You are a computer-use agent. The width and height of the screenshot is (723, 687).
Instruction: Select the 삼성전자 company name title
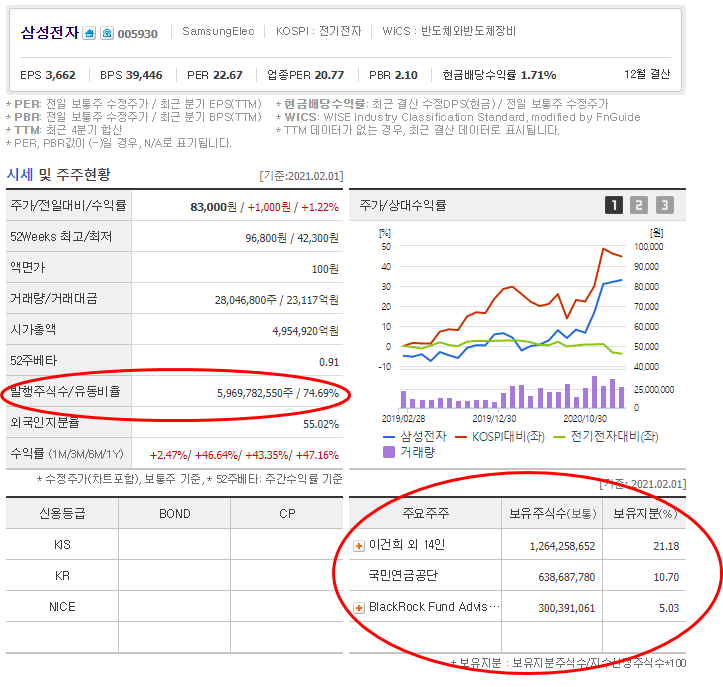50,33
